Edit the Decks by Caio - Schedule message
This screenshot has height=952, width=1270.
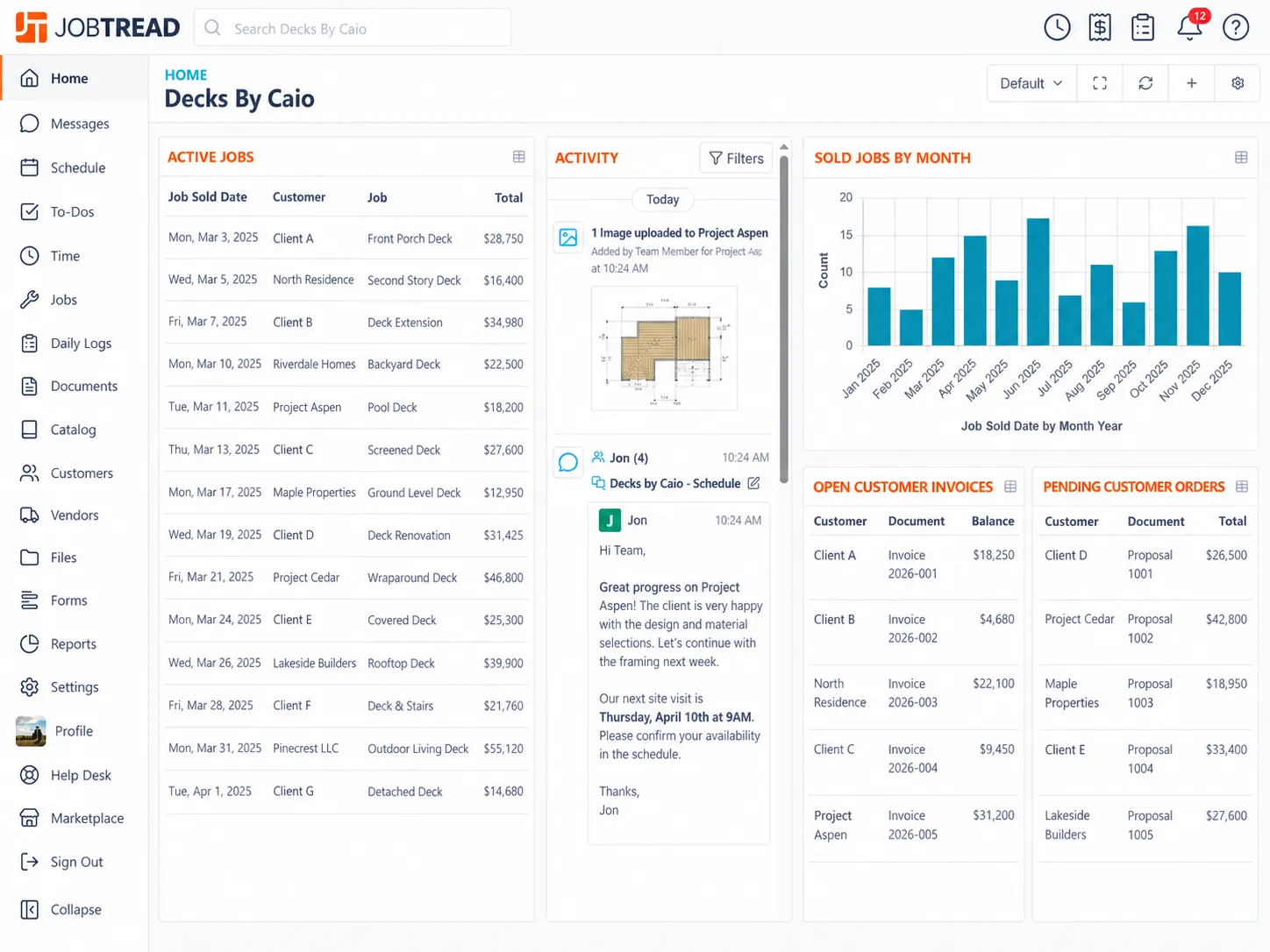click(x=753, y=483)
